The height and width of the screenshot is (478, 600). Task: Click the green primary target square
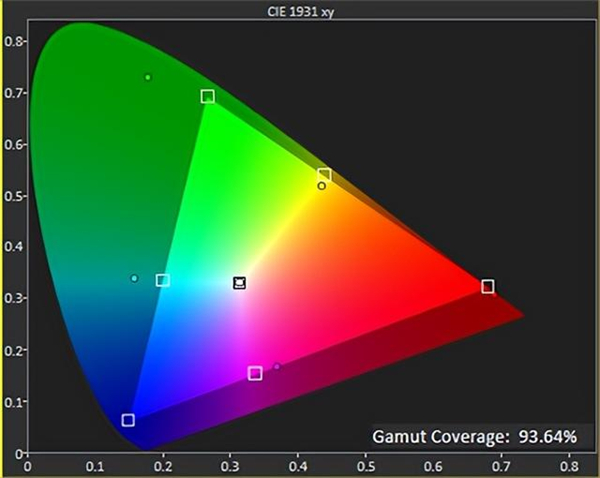[207, 97]
